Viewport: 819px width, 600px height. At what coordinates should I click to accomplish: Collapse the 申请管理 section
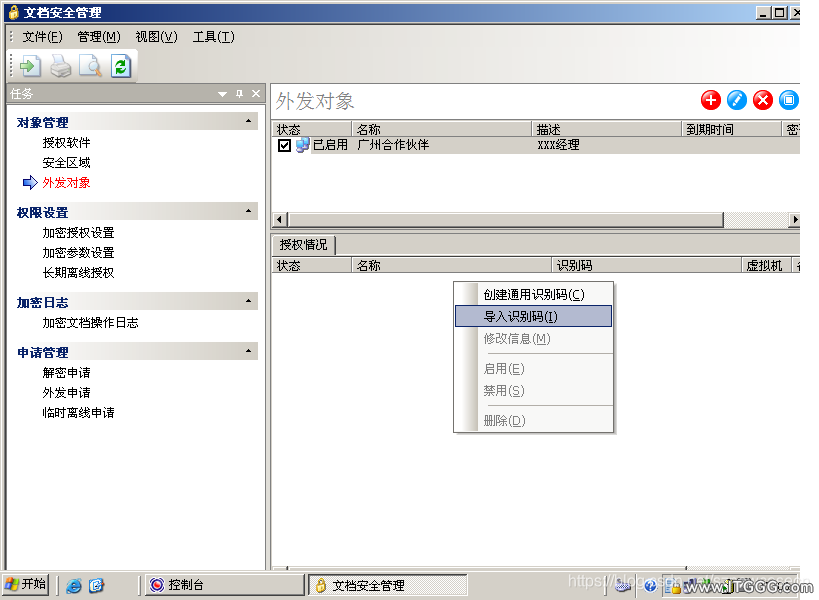coord(248,351)
